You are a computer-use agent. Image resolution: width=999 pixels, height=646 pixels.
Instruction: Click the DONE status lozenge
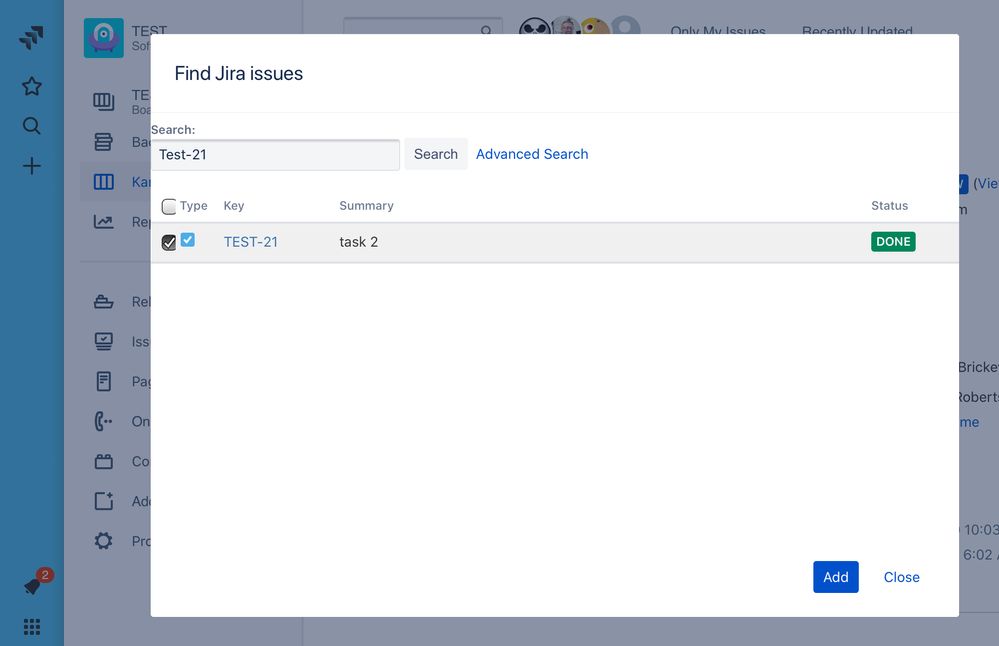[x=893, y=241]
